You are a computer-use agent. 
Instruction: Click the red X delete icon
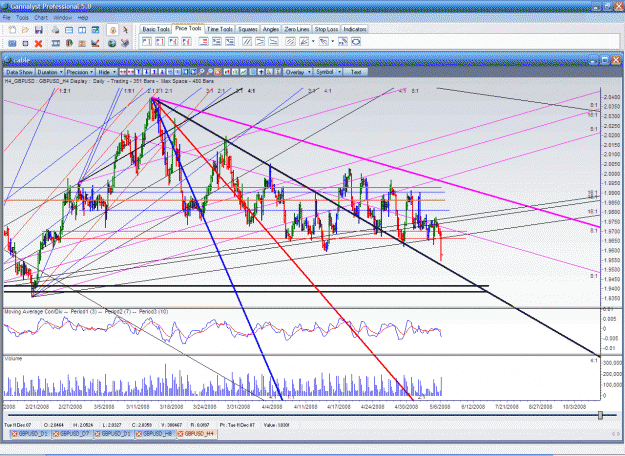pos(38,43)
